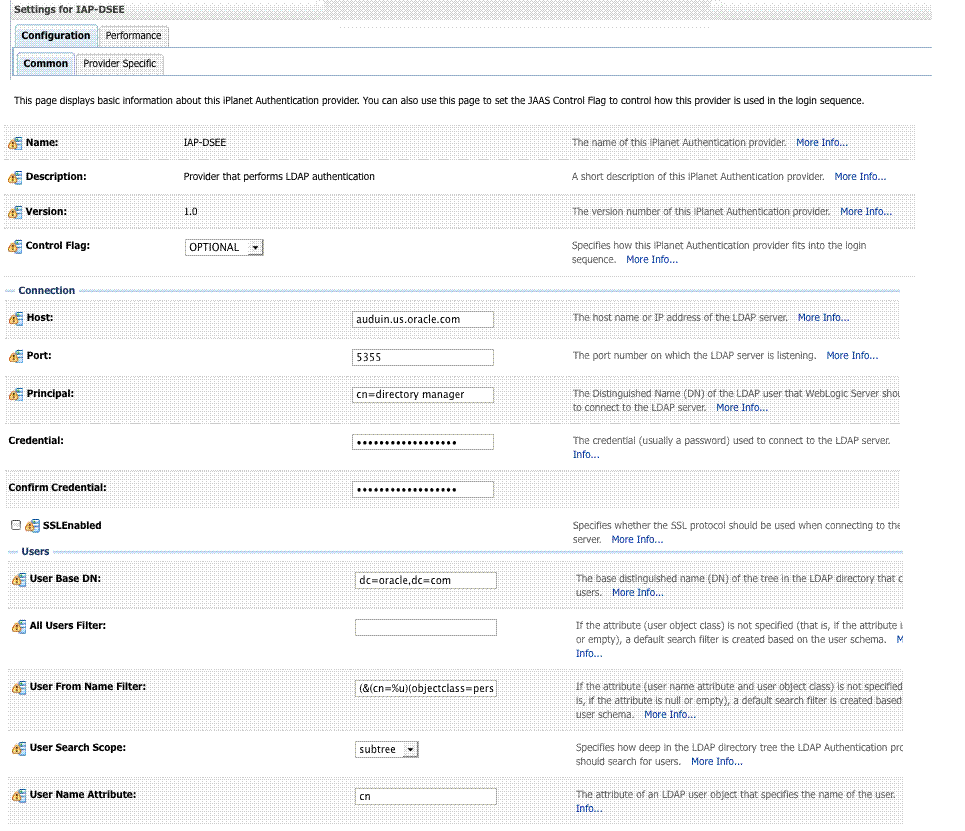The image size is (965, 831).
Task: Open More Info for User Base DN
Action: pyautogui.click(x=637, y=592)
